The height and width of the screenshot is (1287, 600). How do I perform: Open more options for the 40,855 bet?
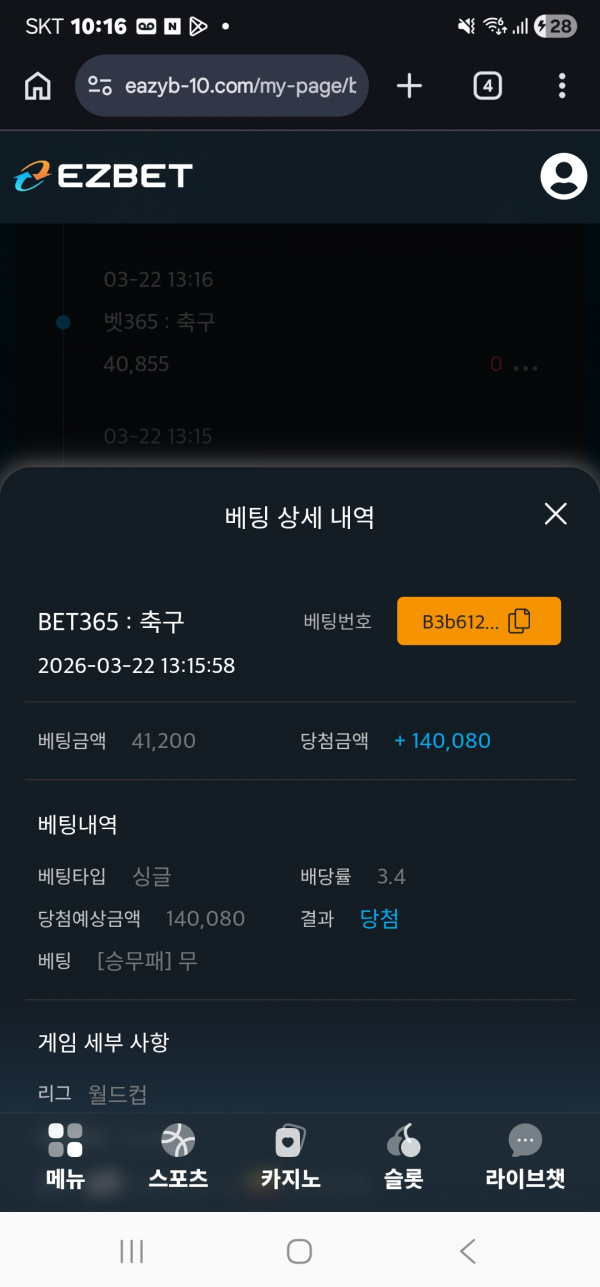click(x=525, y=366)
